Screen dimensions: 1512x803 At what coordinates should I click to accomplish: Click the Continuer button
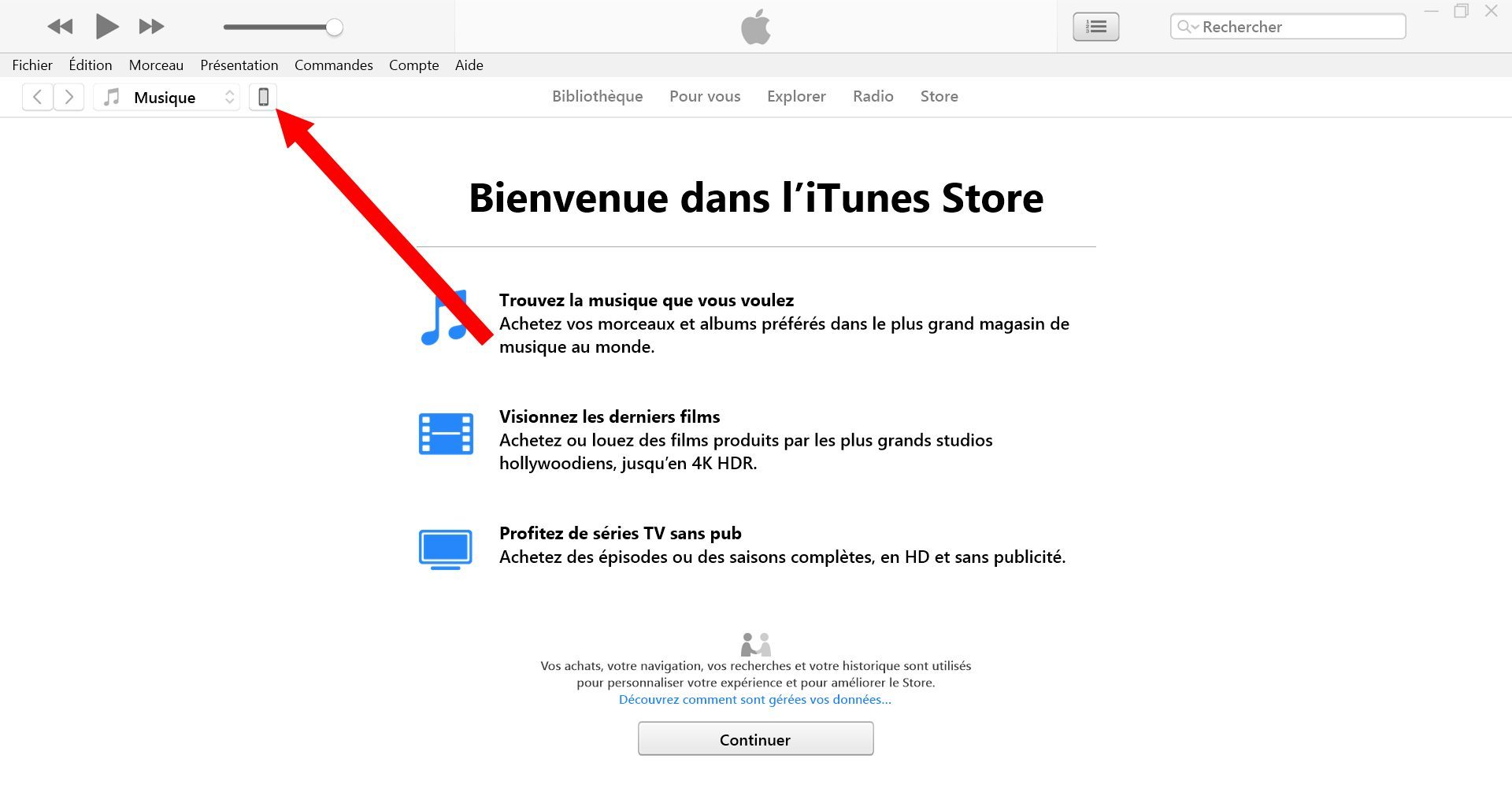[755, 739]
